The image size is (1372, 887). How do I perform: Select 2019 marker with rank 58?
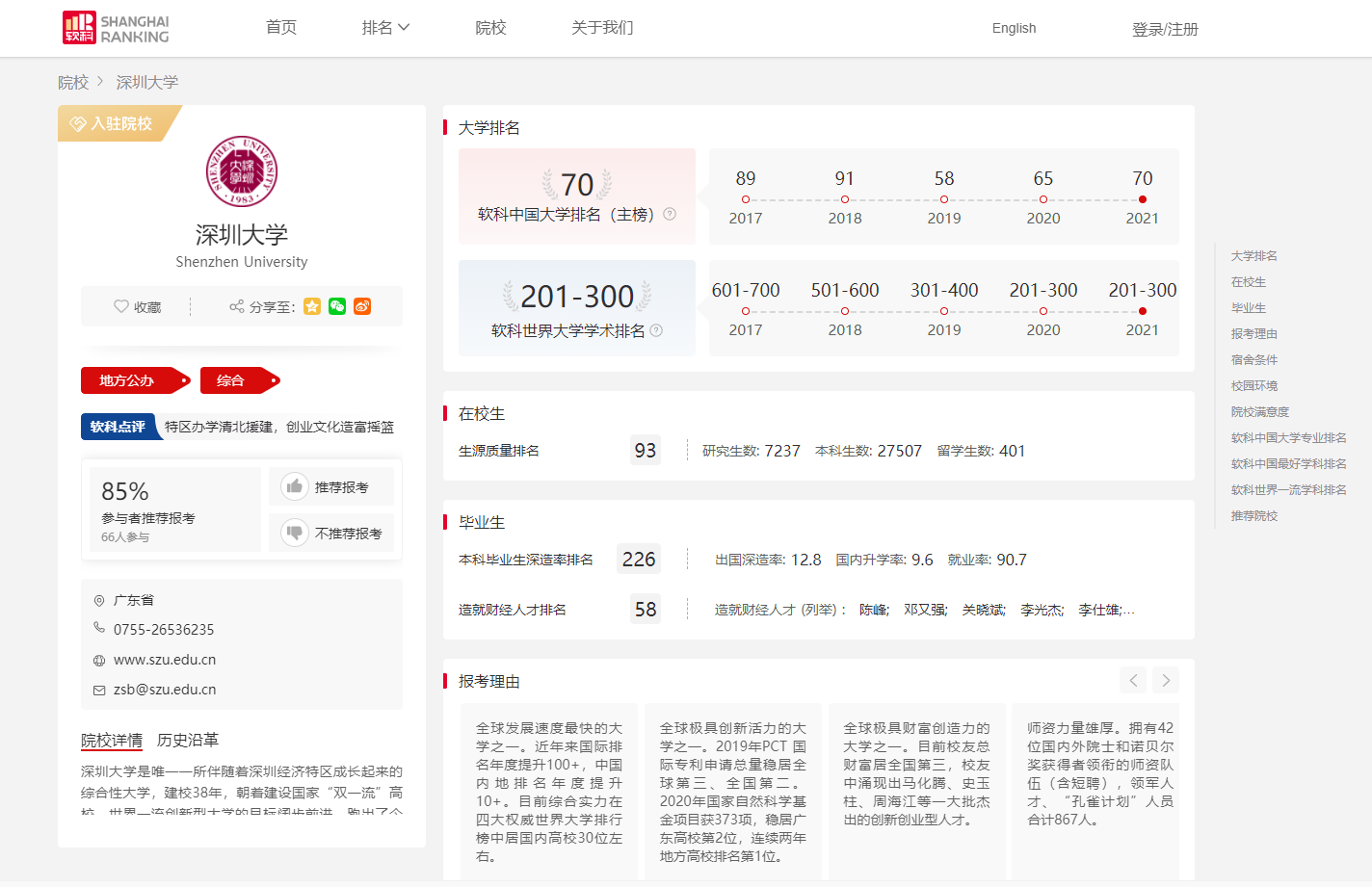944,199
